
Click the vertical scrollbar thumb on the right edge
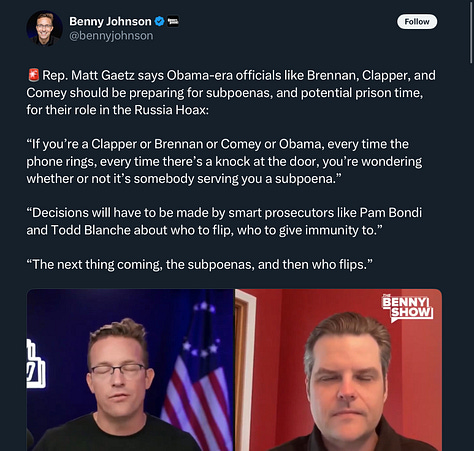pos(471,32)
